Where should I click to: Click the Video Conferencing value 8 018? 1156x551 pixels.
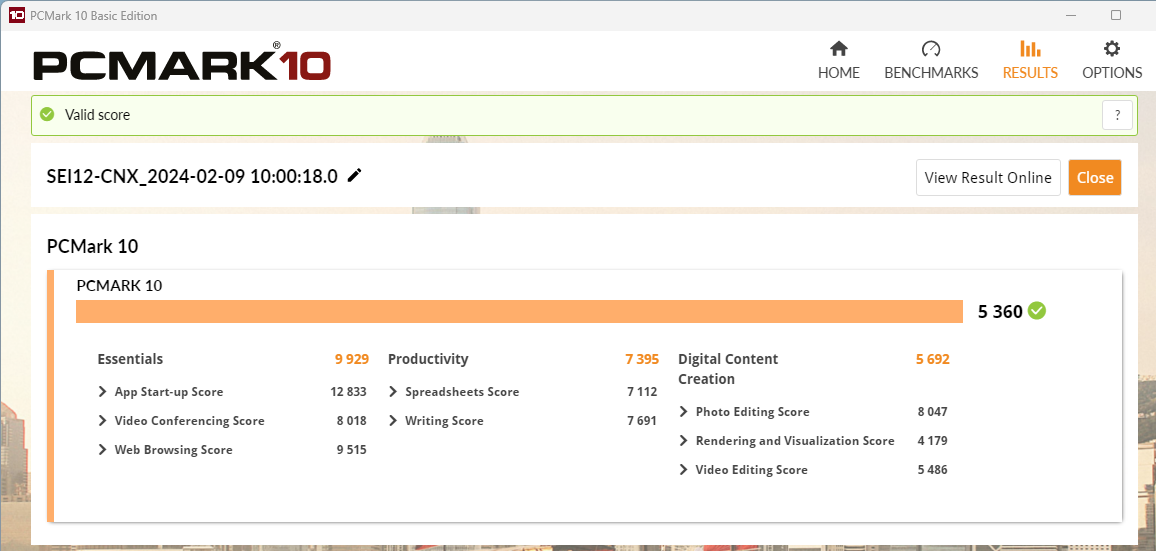[x=352, y=420]
